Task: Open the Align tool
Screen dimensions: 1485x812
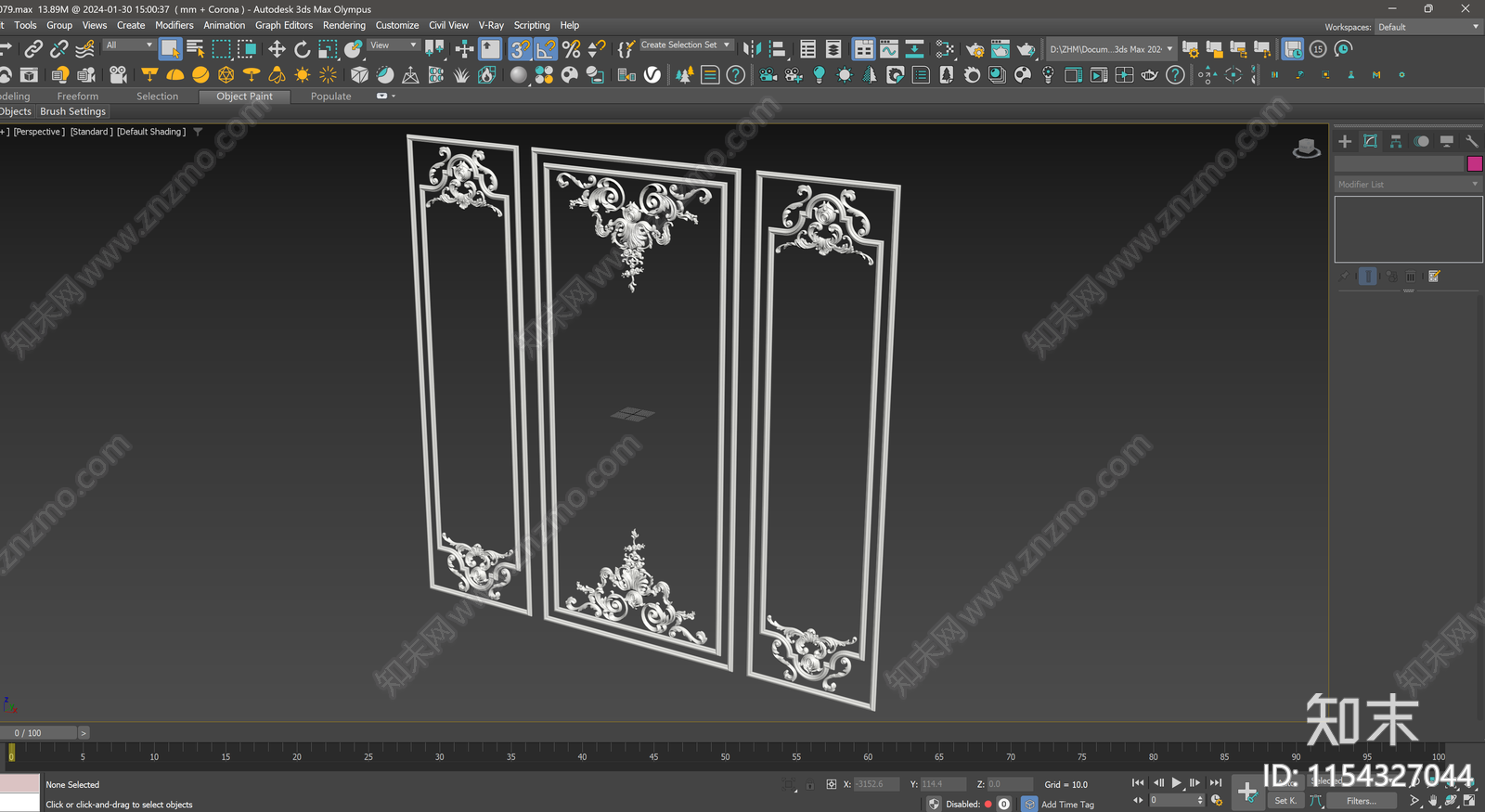Action: point(778,48)
